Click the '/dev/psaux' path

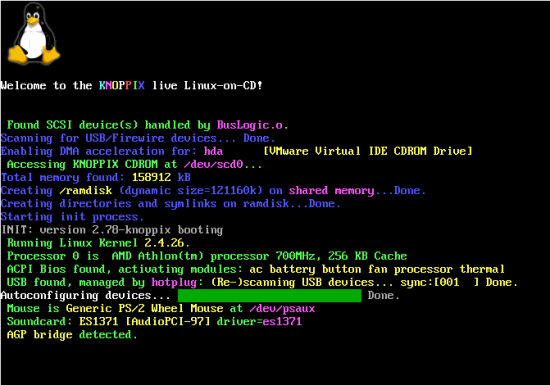[x=282, y=309]
